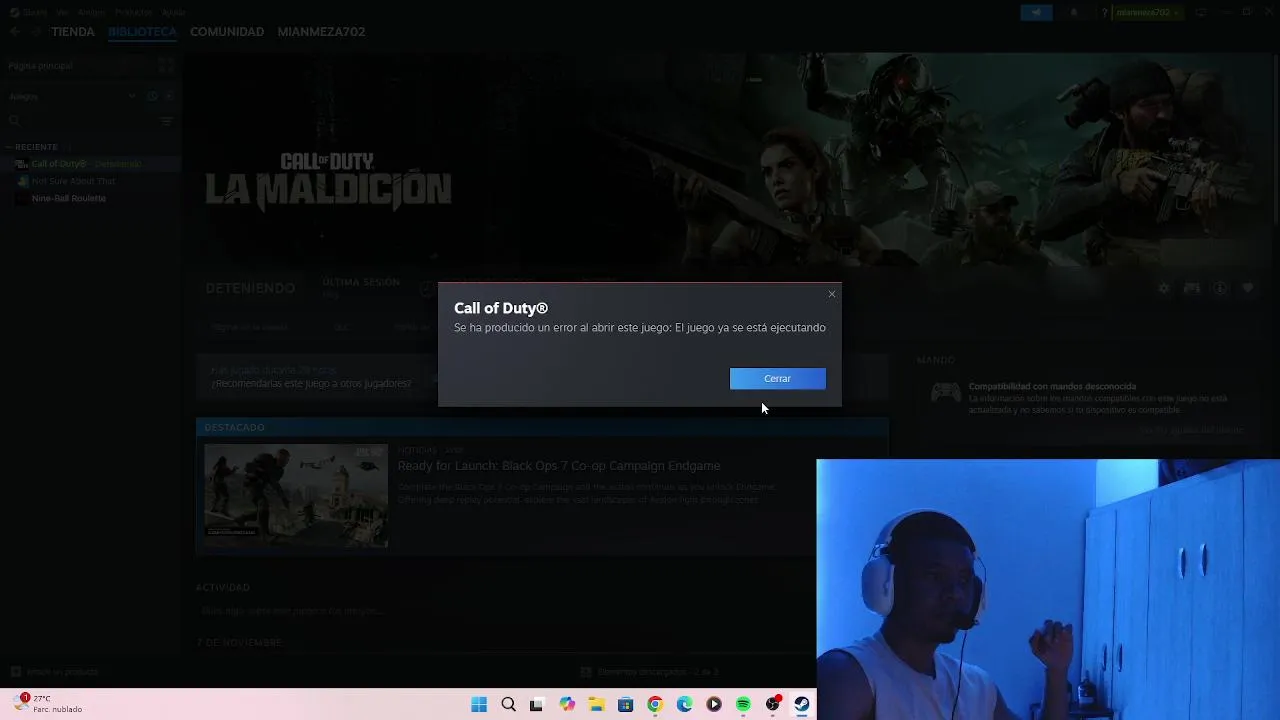This screenshot has width=1280, height=720.
Task: Click the Cerrar button in the error dialog
Action: click(777, 379)
